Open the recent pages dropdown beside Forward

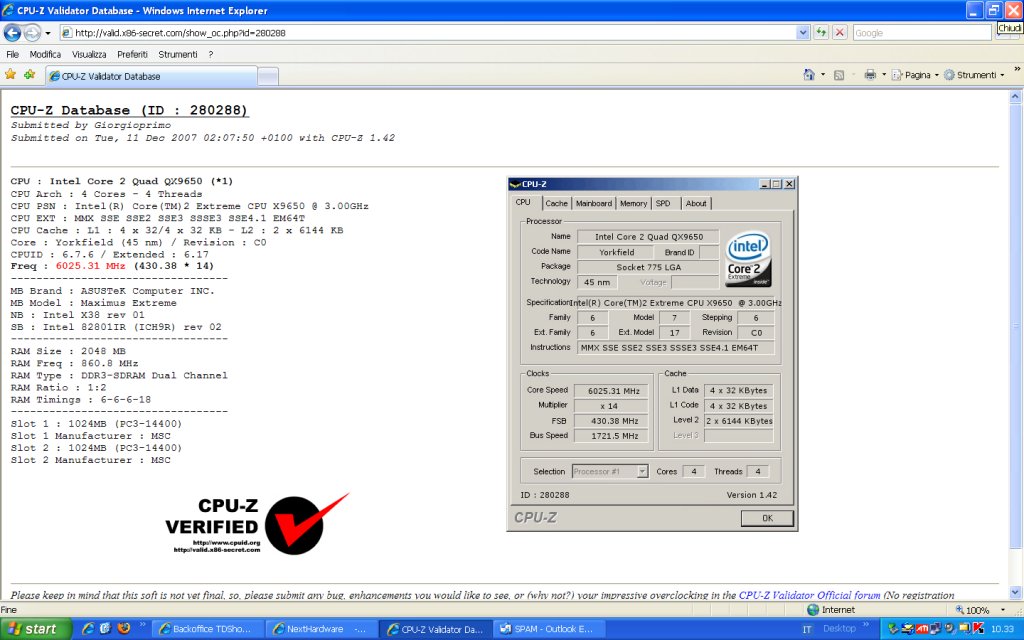(48, 33)
